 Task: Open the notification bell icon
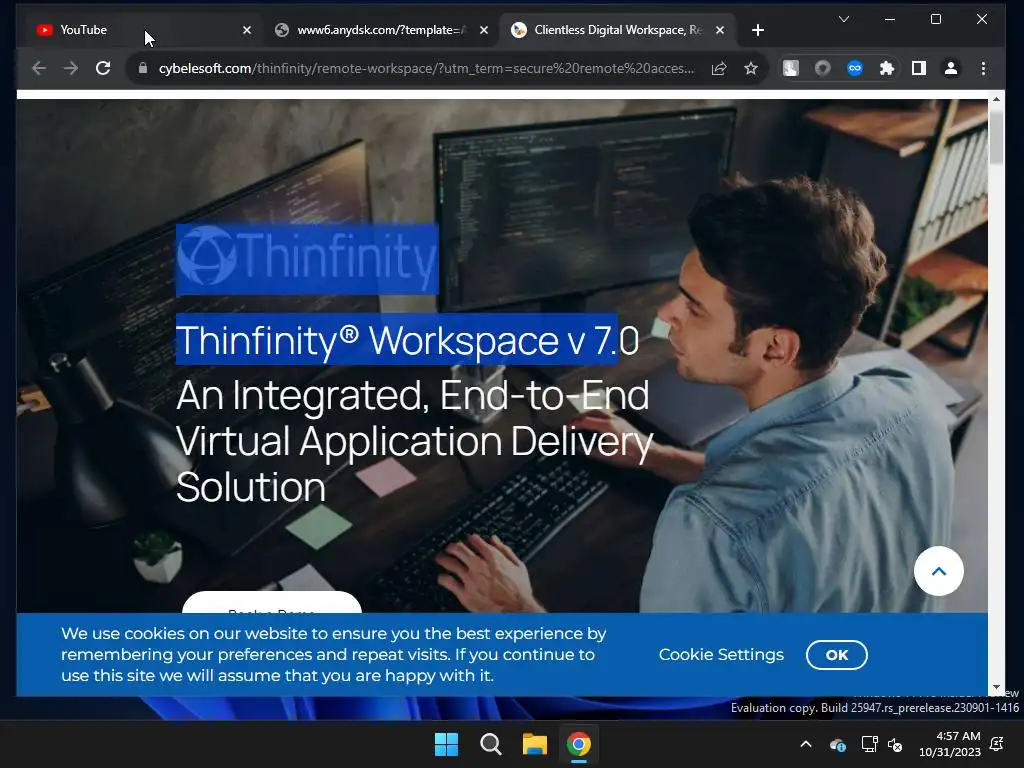(x=997, y=744)
